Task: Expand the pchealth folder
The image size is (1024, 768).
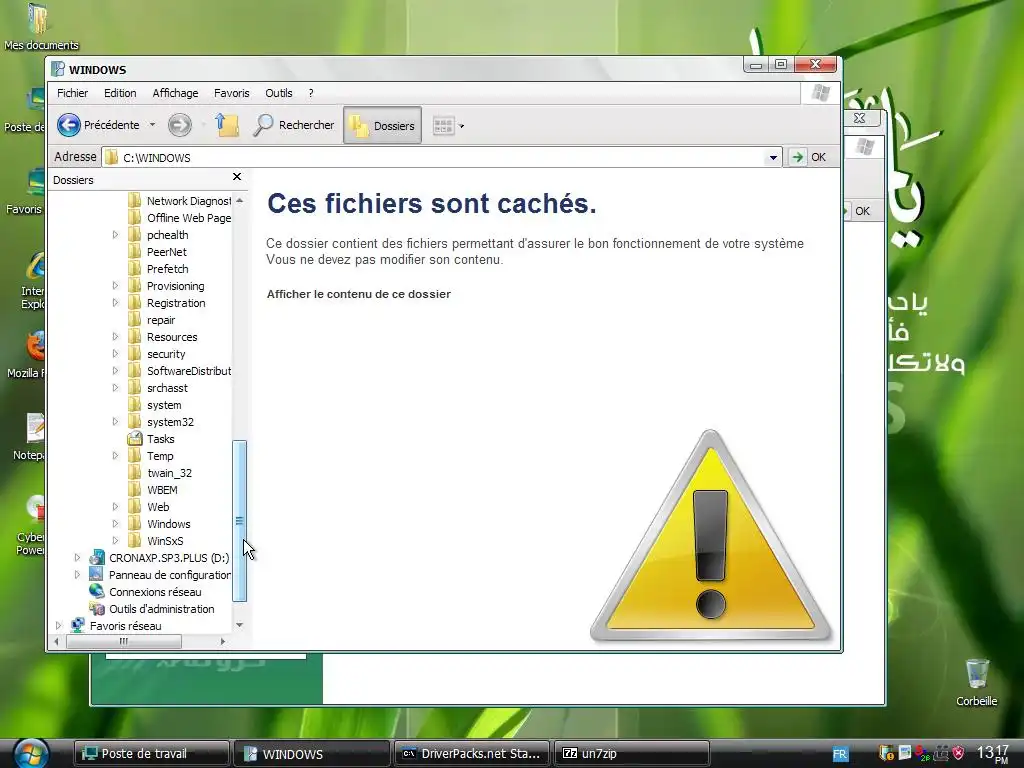Action: [x=115, y=234]
